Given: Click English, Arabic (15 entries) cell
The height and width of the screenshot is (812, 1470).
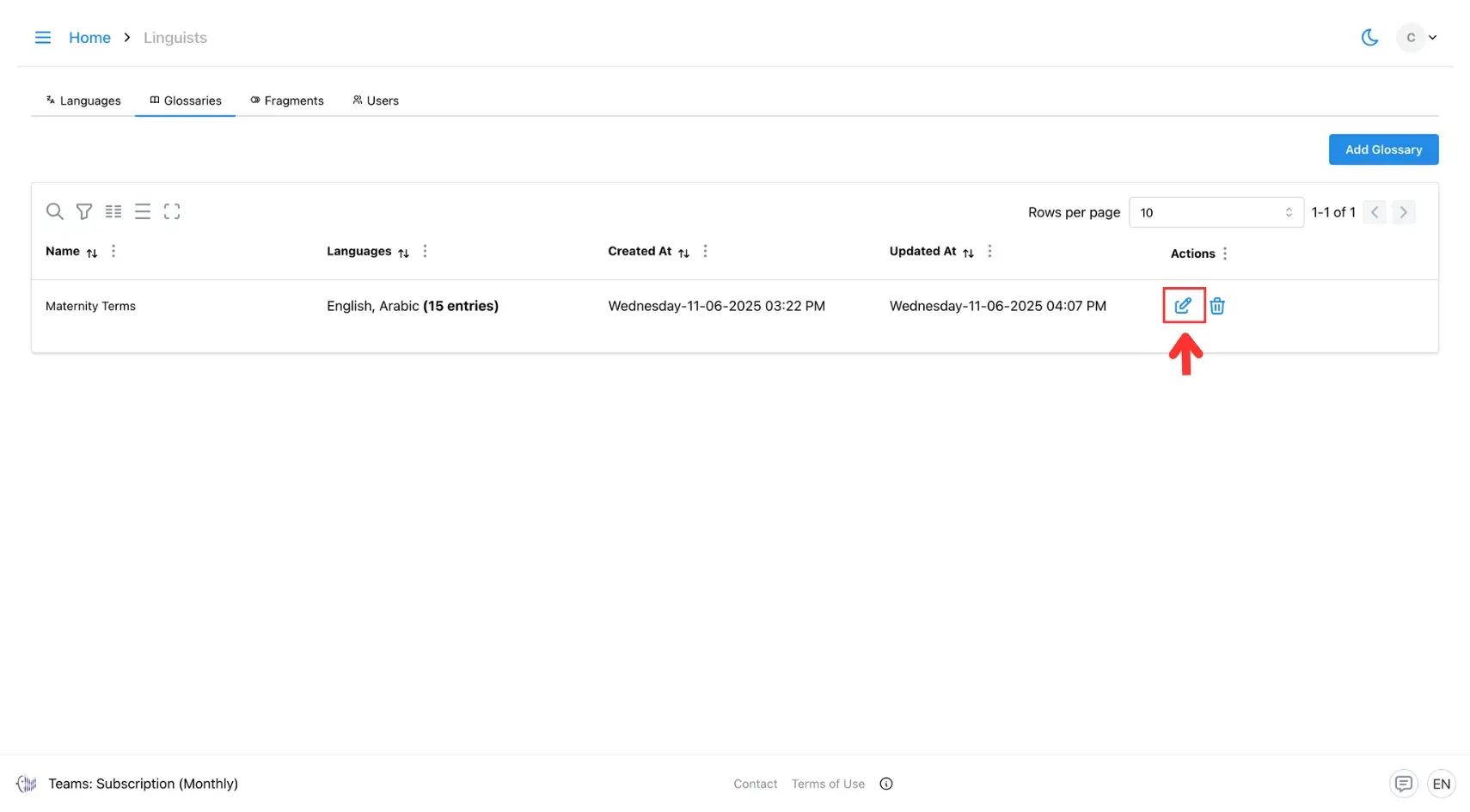Looking at the screenshot, I should [x=413, y=306].
